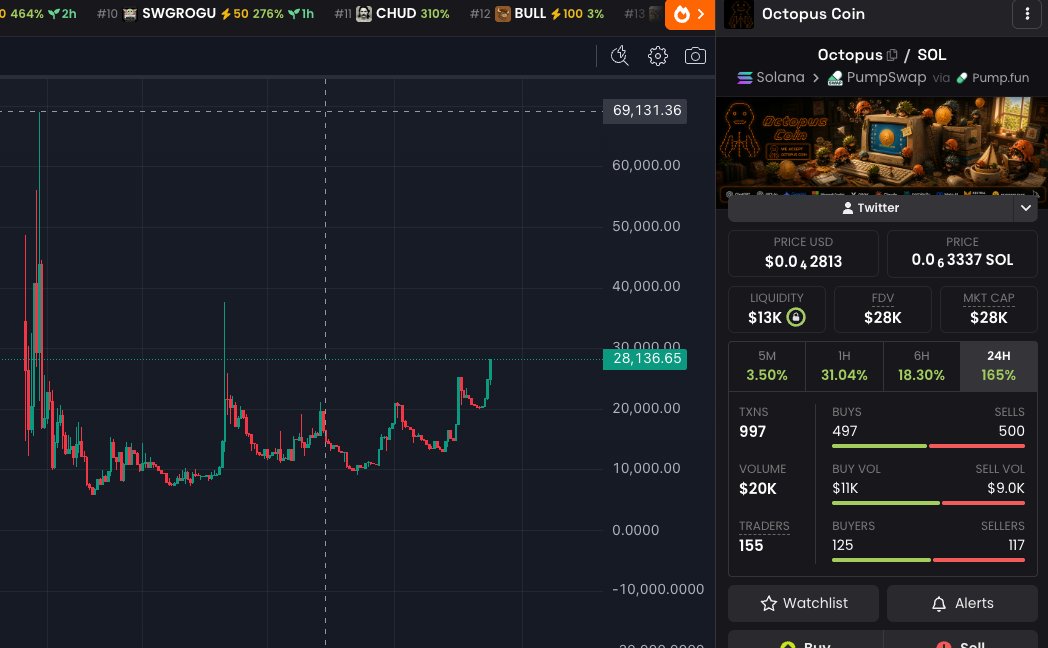Select the 5M timeframe tab
Image resolution: width=1048 pixels, height=648 pixels.
pos(767,366)
